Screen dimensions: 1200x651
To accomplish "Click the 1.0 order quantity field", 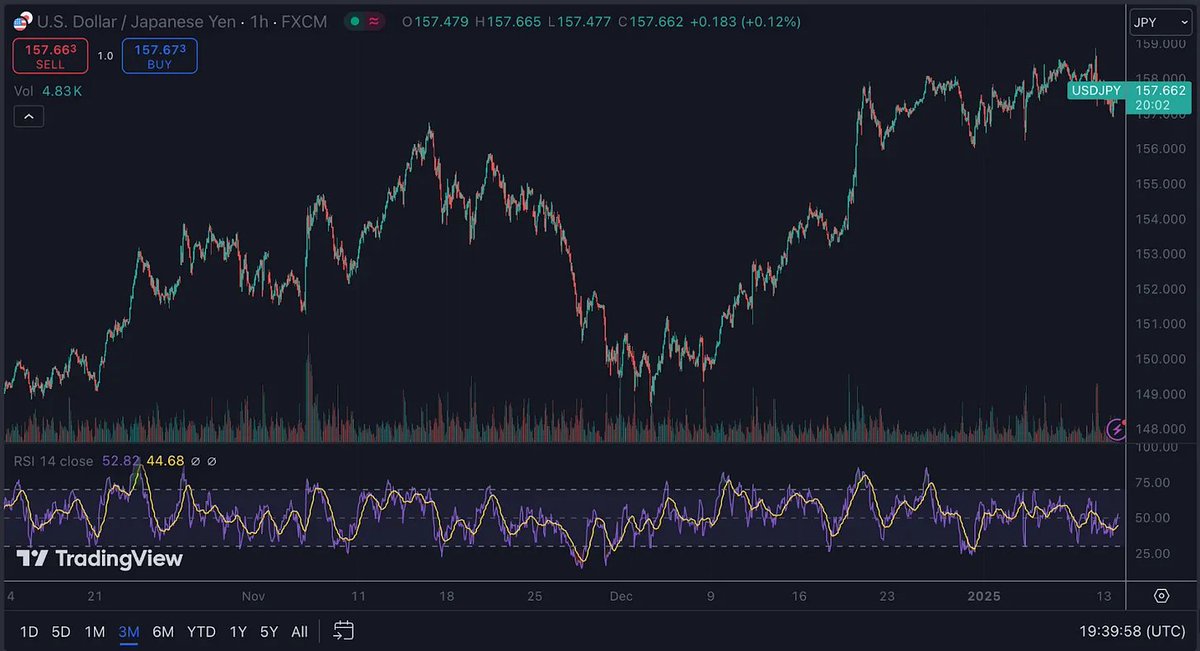I will tap(105, 56).
